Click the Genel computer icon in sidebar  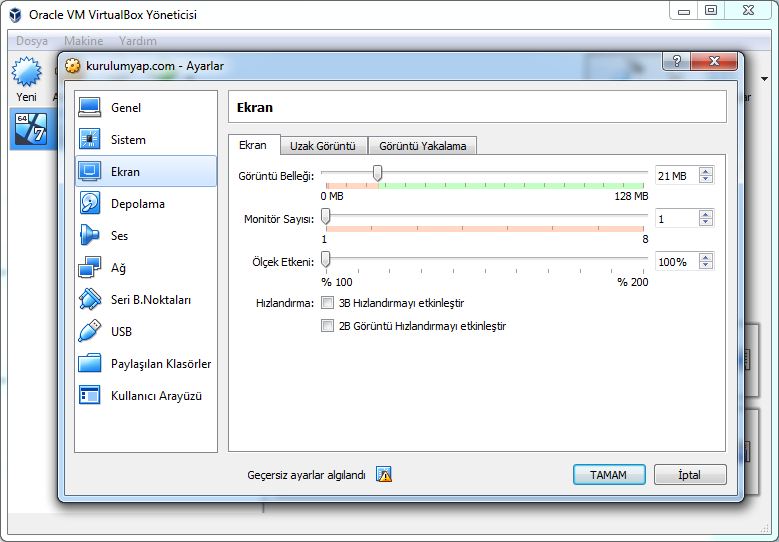pyautogui.click(x=90, y=107)
